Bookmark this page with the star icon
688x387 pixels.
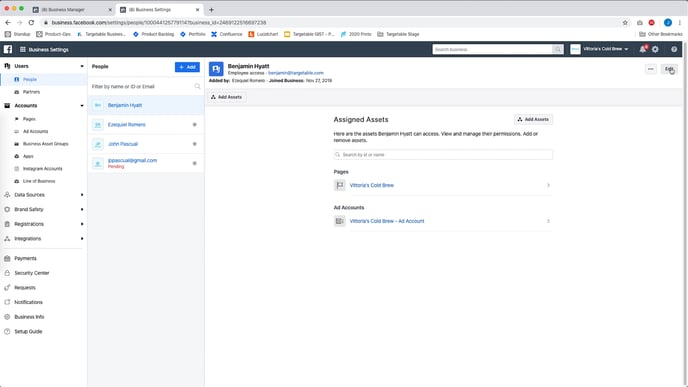[x=625, y=22]
